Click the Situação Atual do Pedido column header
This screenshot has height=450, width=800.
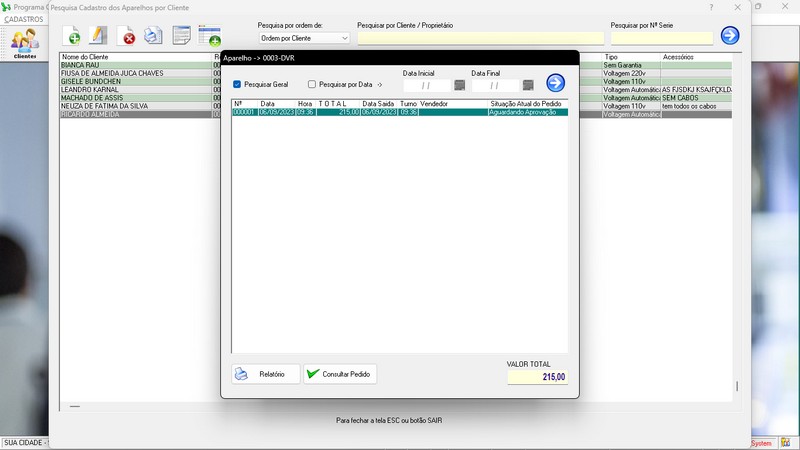[x=528, y=104]
